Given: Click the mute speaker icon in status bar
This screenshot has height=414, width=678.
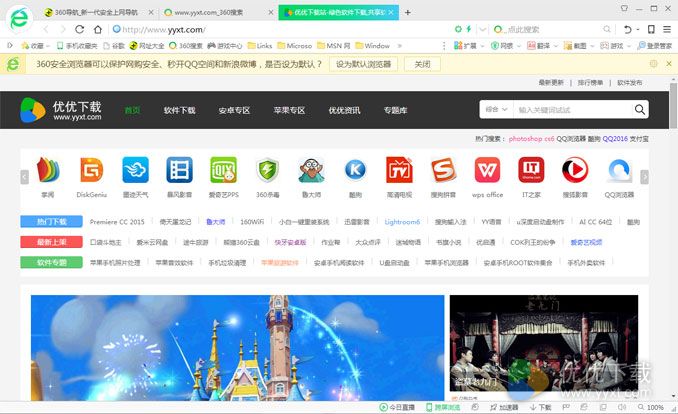Looking at the screenshot, I should pyautogui.click(x=622, y=407).
